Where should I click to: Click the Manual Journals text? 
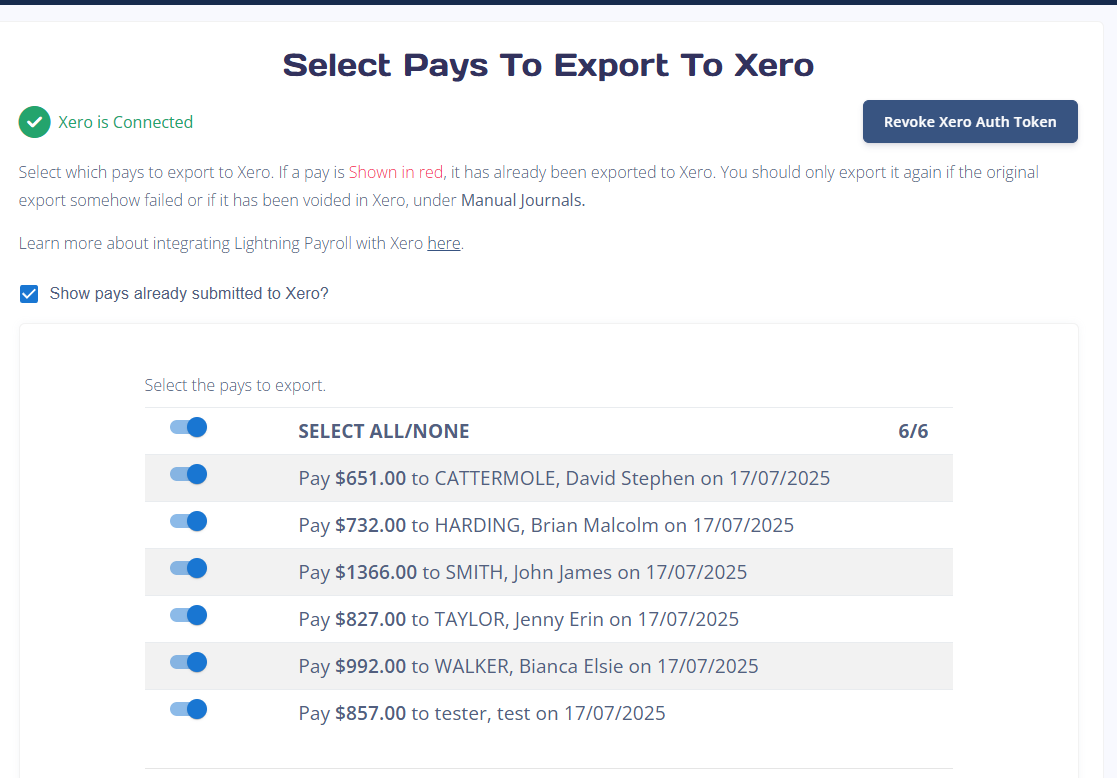(522, 200)
